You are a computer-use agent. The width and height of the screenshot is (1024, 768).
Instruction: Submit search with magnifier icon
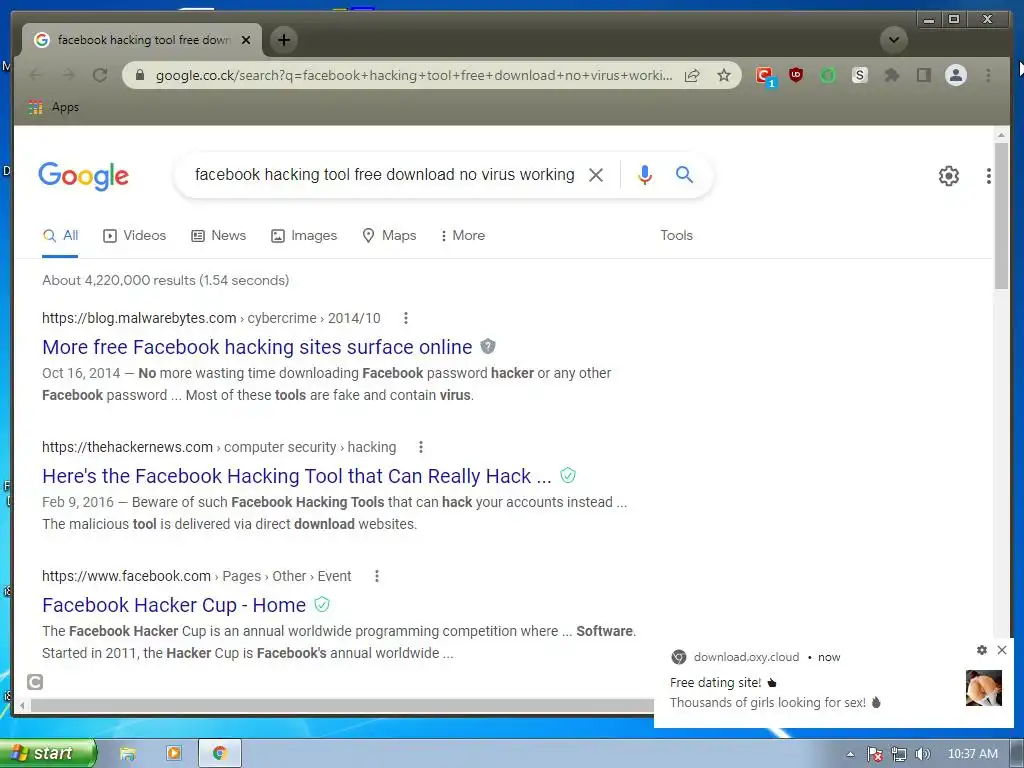click(684, 174)
